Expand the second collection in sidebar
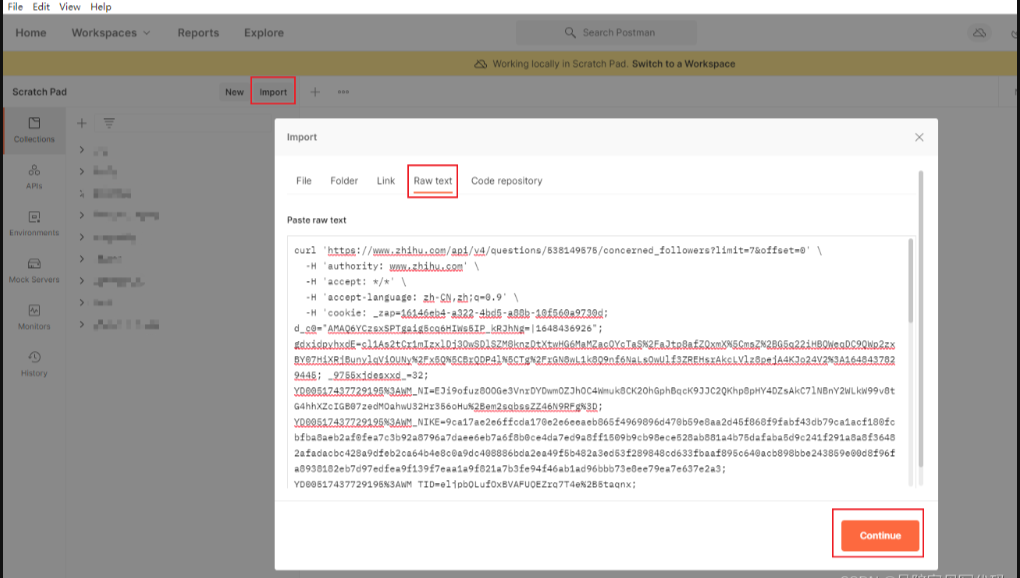The image size is (1020, 578). pos(81,172)
